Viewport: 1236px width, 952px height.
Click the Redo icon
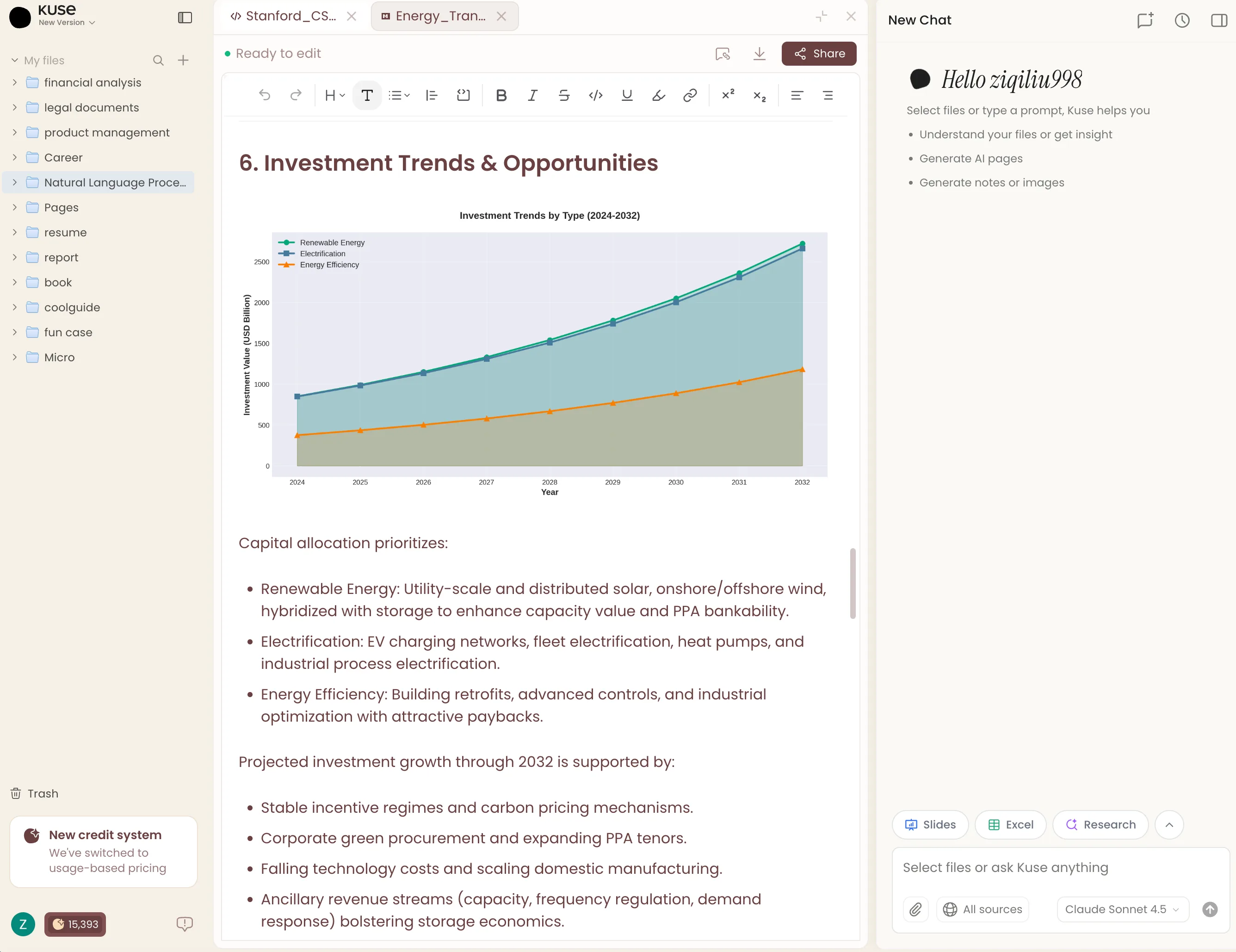[296, 95]
